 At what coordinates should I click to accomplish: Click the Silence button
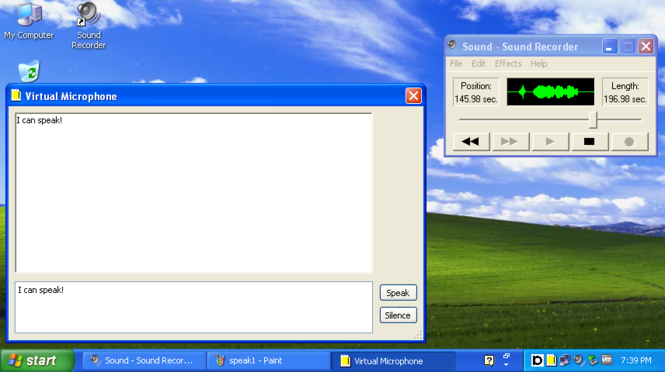click(x=398, y=315)
